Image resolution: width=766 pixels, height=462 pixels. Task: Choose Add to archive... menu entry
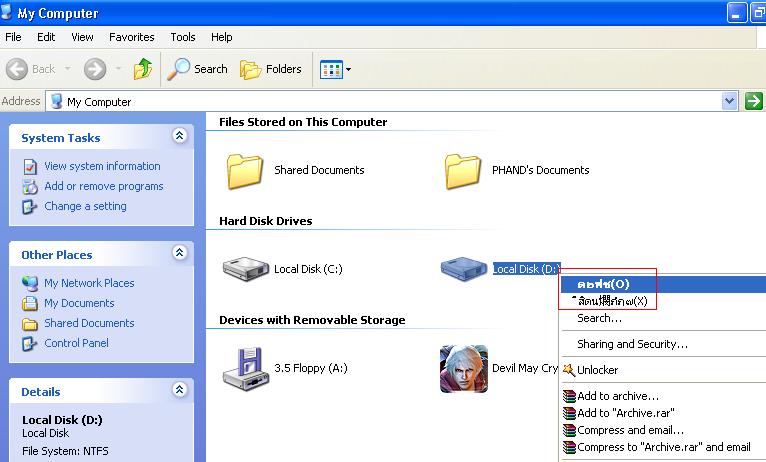[663, 396]
